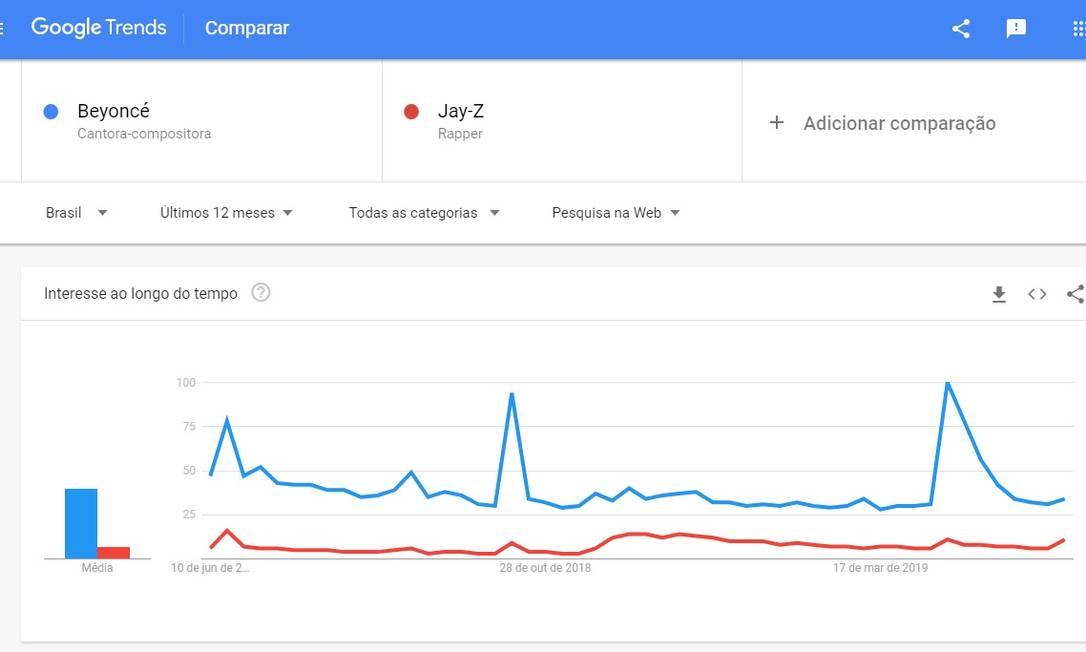
Task: Go to Google Trends home logo
Action: coord(99,28)
